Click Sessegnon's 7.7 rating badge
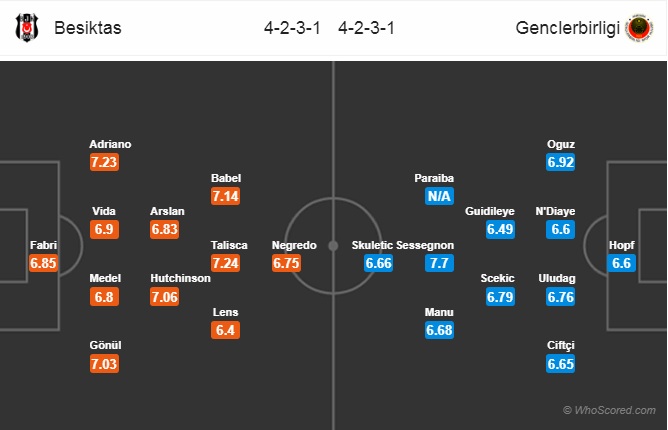Screen dimensions: 668x430 point(439,263)
